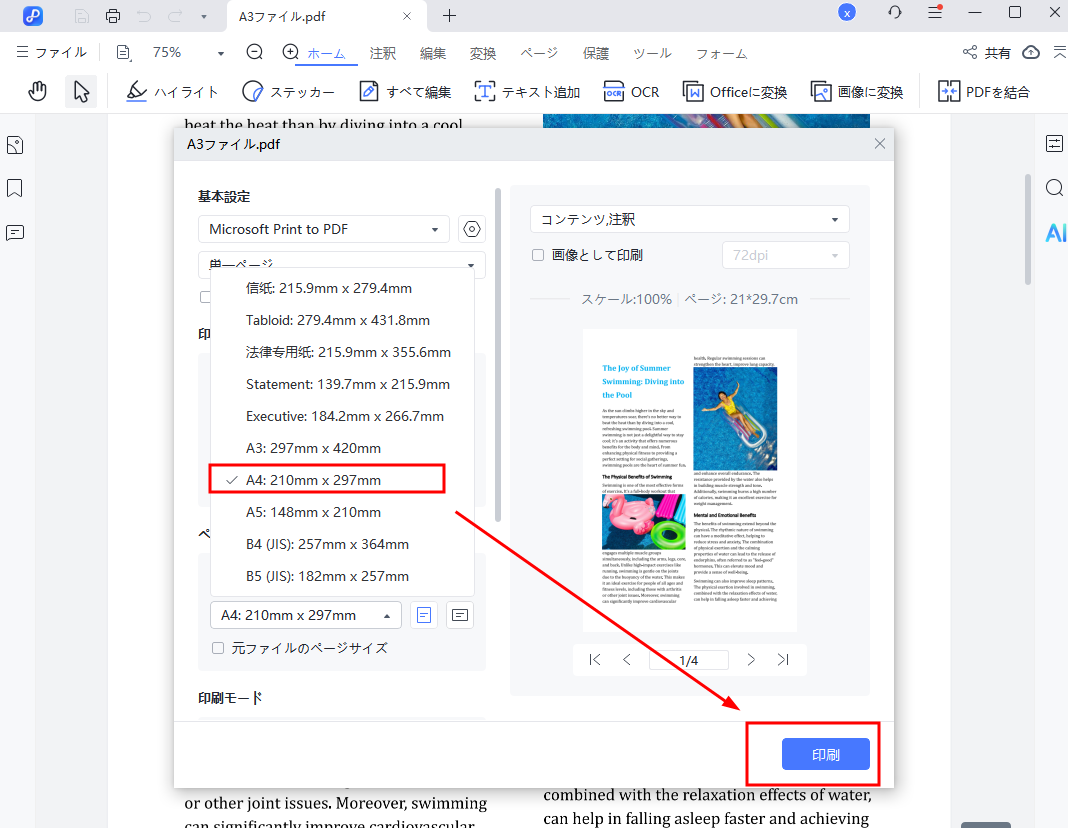Expand the コンテンツ,注釈 dropdown
The width and height of the screenshot is (1068, 828).
(x=689, y=219)
